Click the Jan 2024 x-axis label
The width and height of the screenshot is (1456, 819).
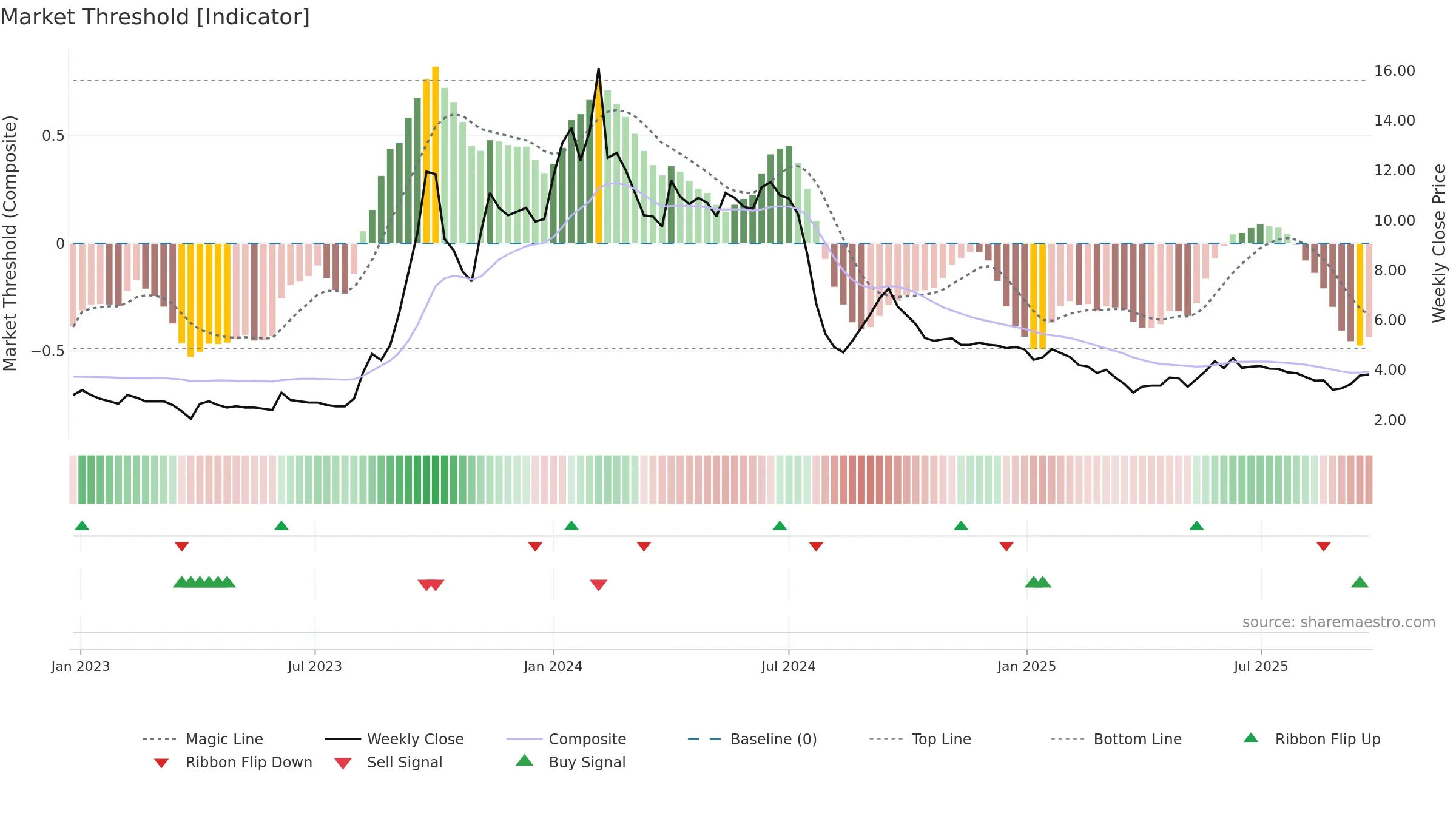553,667
